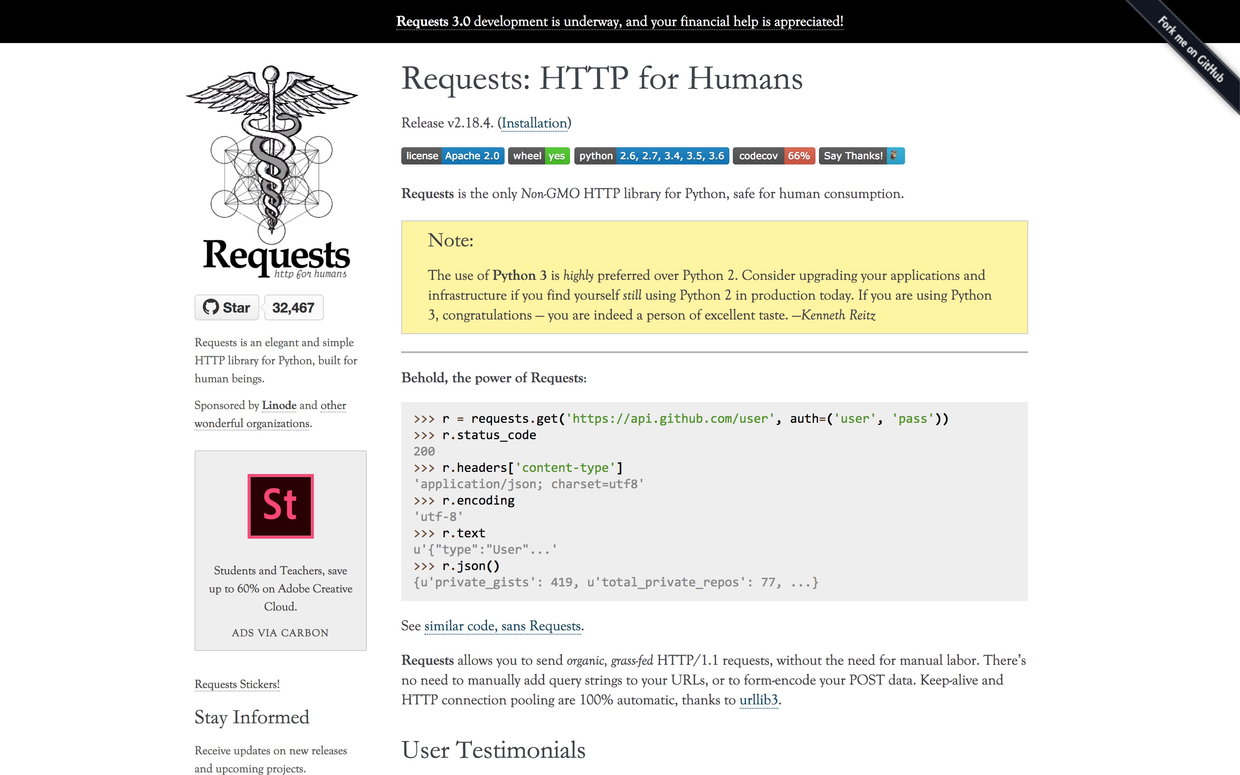Screen dimensions: 1240x775
Task: Click the Requests caduceus logo image
Action: [x=272, y=170]
